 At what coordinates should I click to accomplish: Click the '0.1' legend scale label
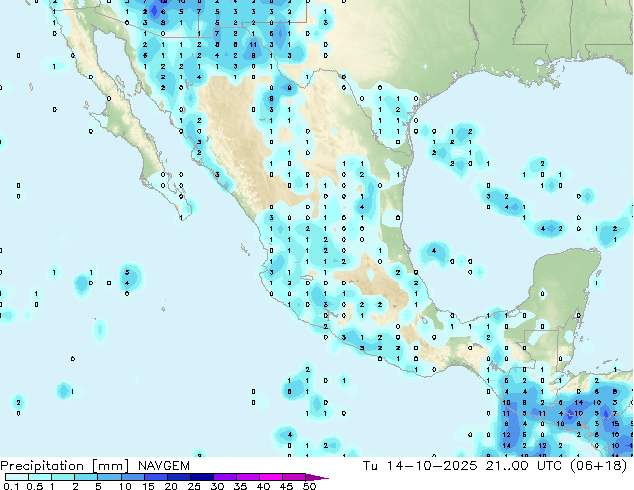11,486
